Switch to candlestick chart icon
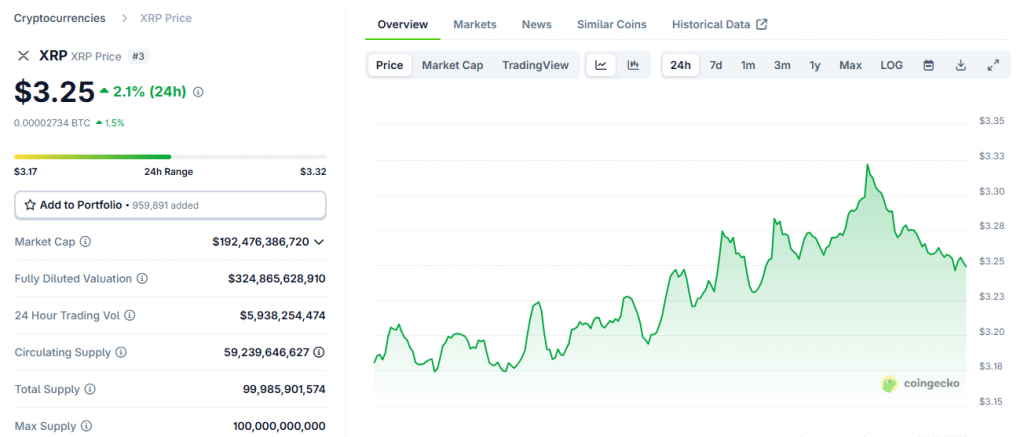The image size is (1024, 437). pos(633,65)
